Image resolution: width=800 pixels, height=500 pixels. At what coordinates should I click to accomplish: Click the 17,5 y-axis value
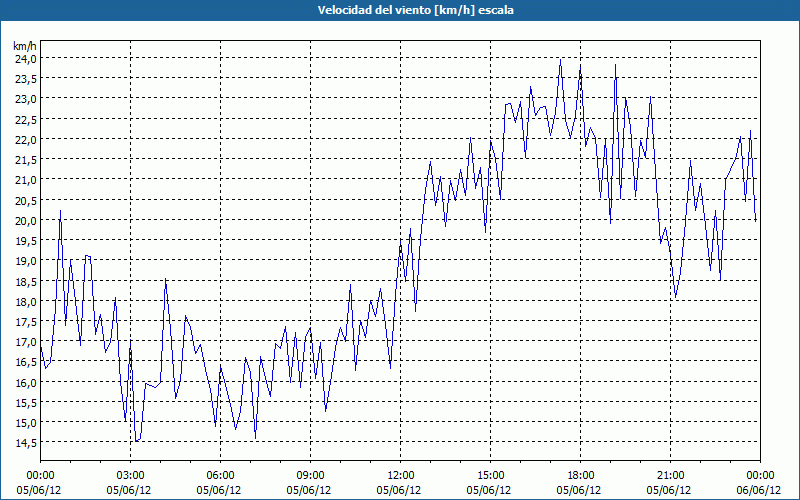point(25,322)
